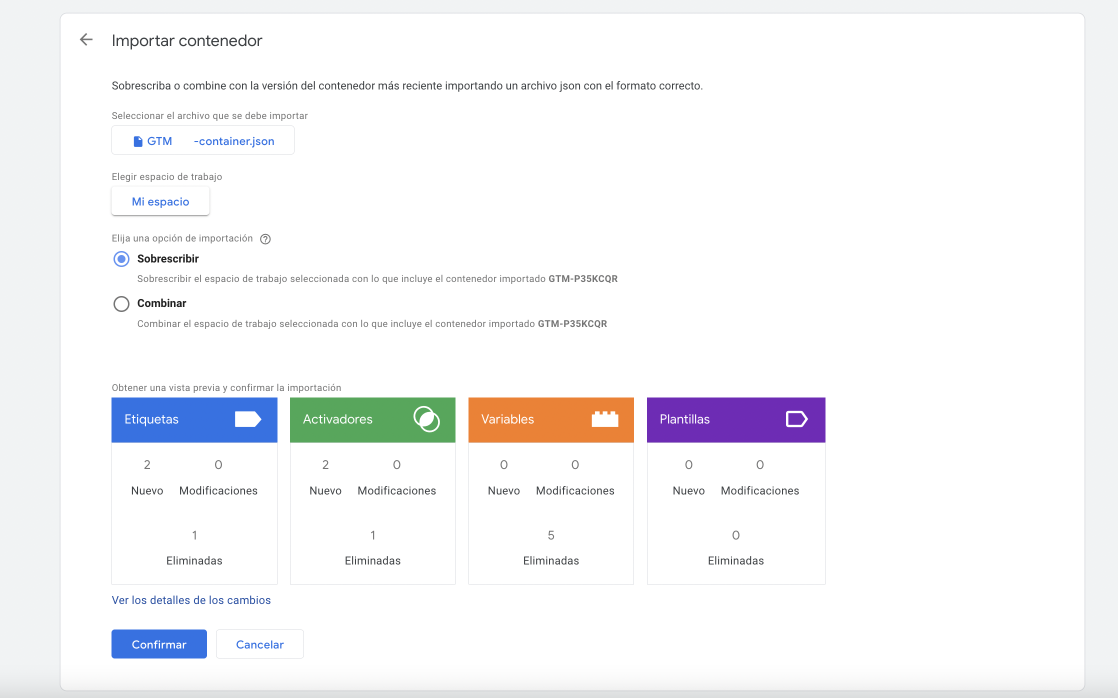Viewport: 1118px width, 698px height.
Task: Click the file icon on the GTM chip
Action: [137, 140]
